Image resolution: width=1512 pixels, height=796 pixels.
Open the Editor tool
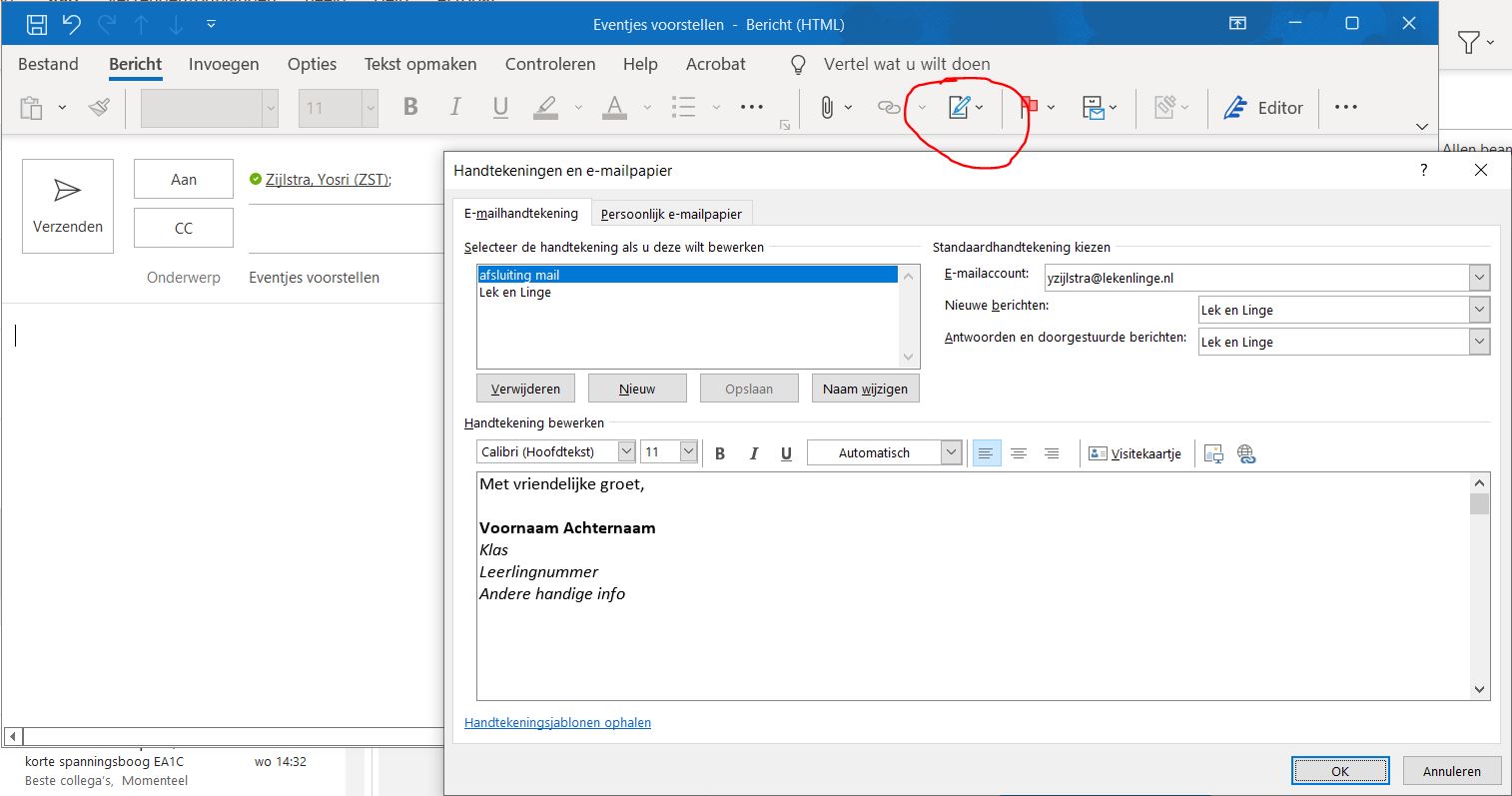click(x=1264, y=108)
